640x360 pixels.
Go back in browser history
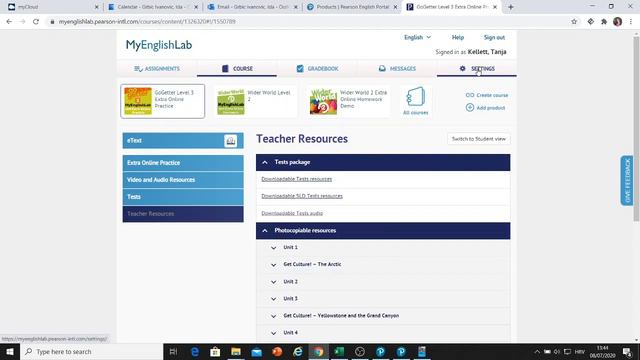click(x=9, y=22)
